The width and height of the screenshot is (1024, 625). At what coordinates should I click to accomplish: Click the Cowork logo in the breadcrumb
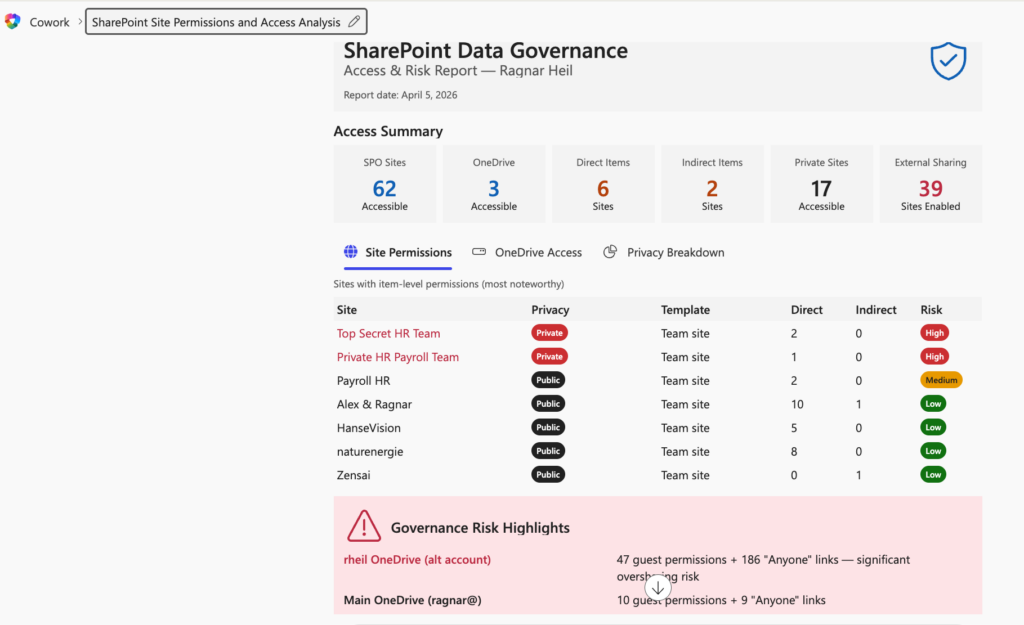click(x=13, y=20)
